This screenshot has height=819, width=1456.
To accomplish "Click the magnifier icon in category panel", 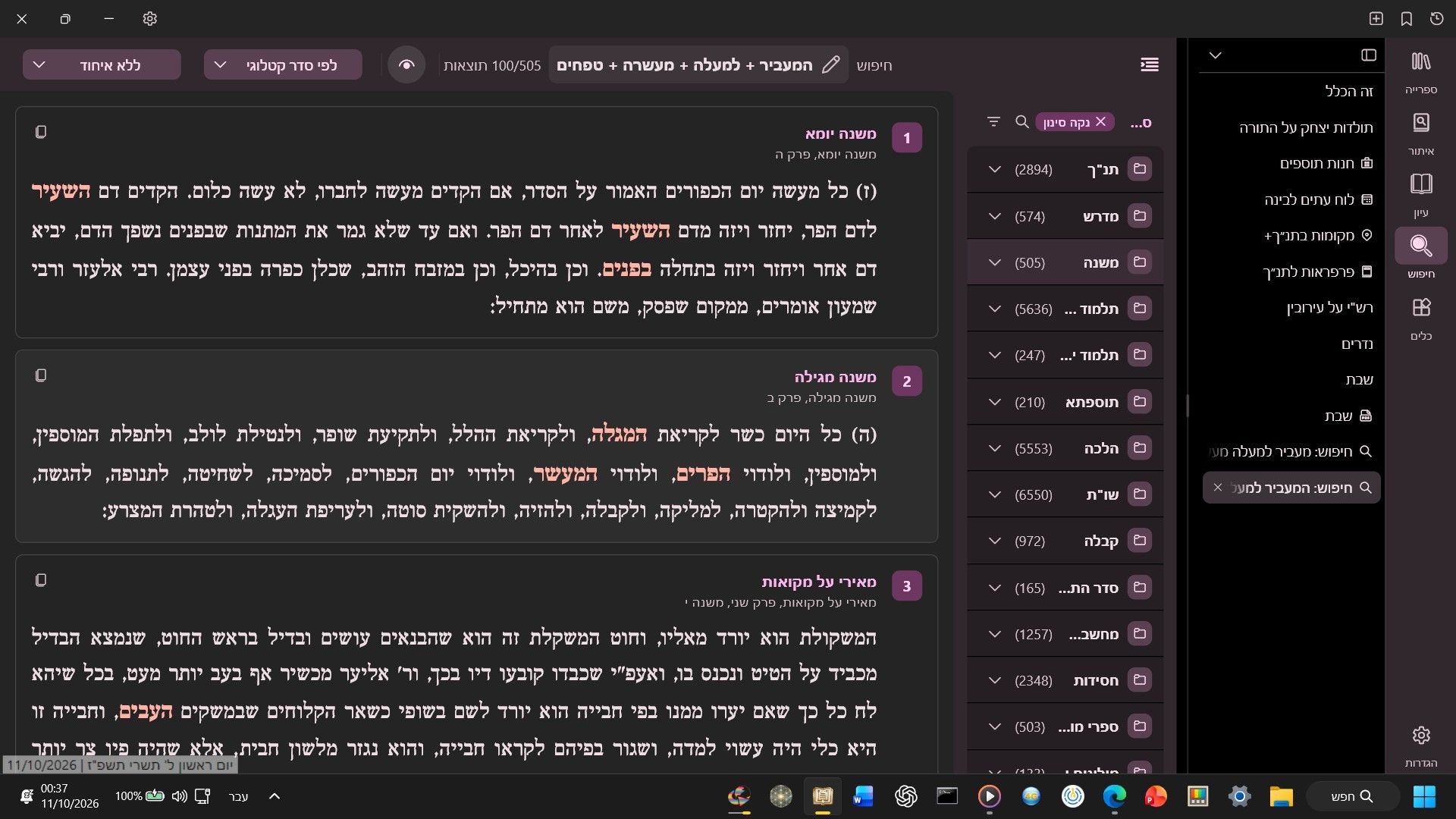I will tap(1021, 122).
